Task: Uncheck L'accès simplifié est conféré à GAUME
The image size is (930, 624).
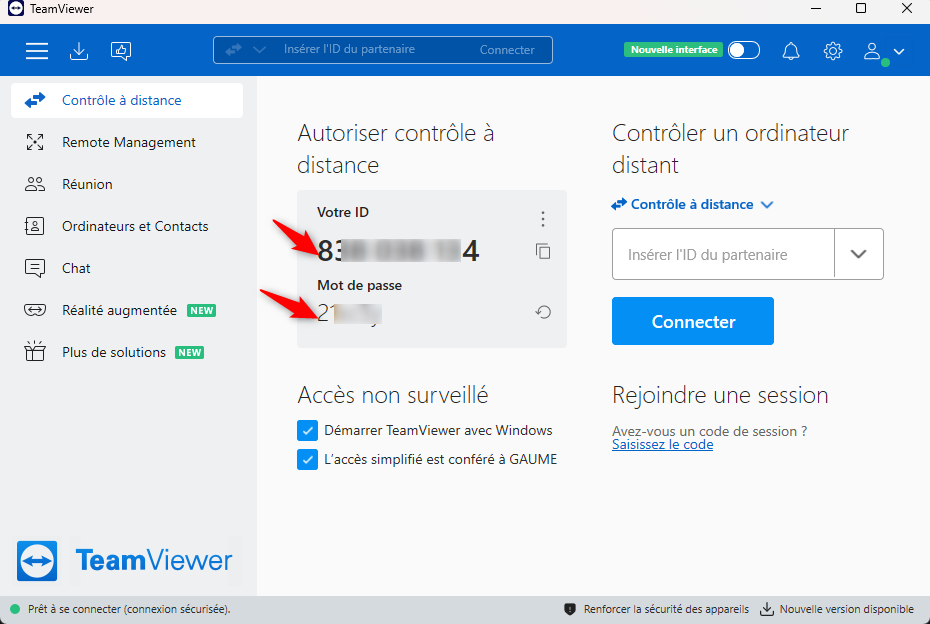Action: 308,460
